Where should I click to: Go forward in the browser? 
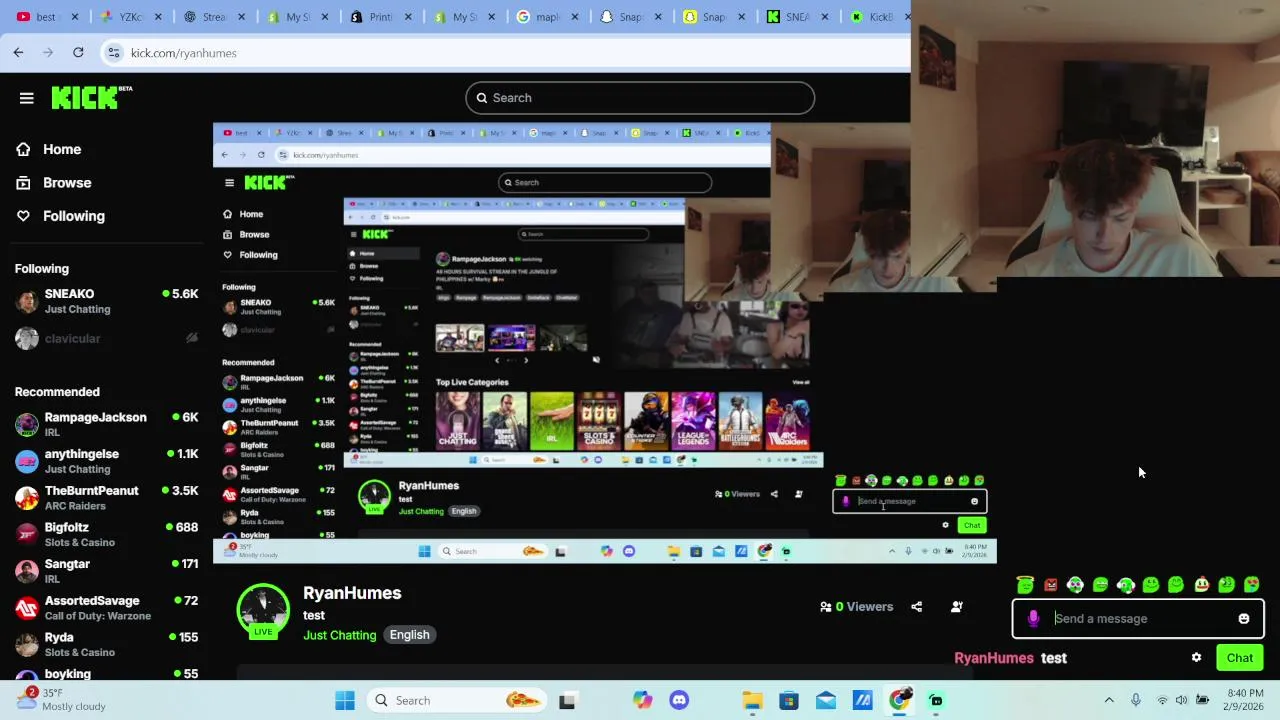(x=48, y=52)
